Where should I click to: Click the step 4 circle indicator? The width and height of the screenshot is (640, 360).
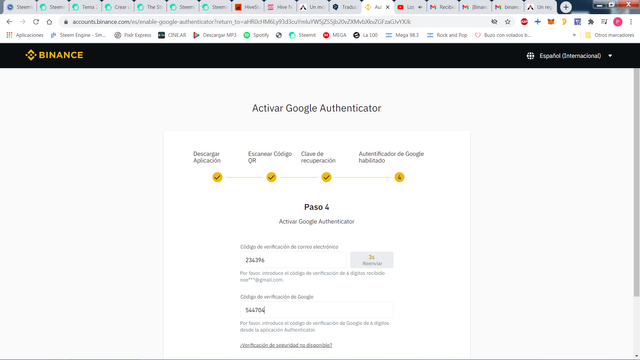(x=399, y=177)
